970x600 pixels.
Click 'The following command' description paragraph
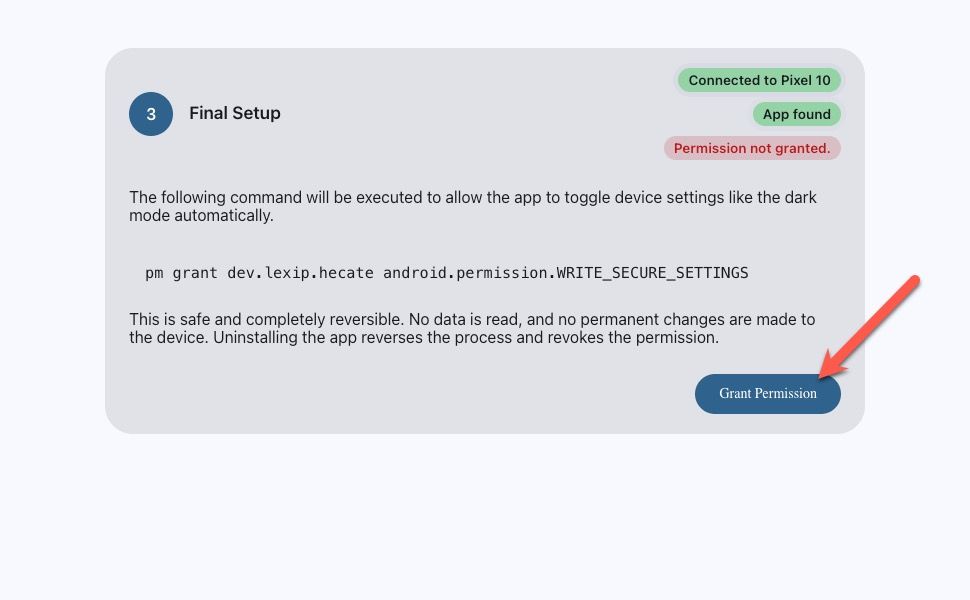click(x=473, y=206)
